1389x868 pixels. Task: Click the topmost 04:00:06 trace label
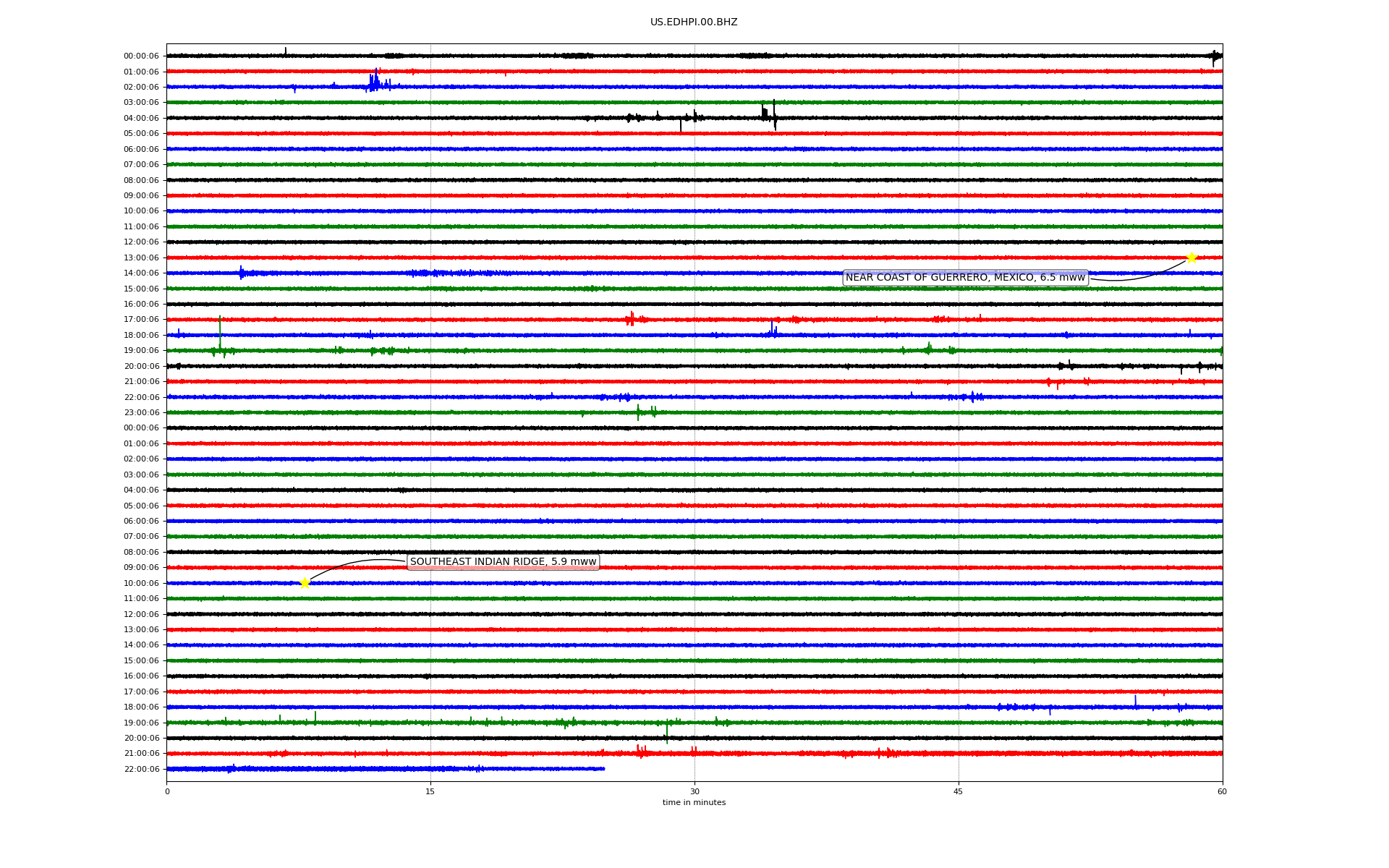pos(141,119)
